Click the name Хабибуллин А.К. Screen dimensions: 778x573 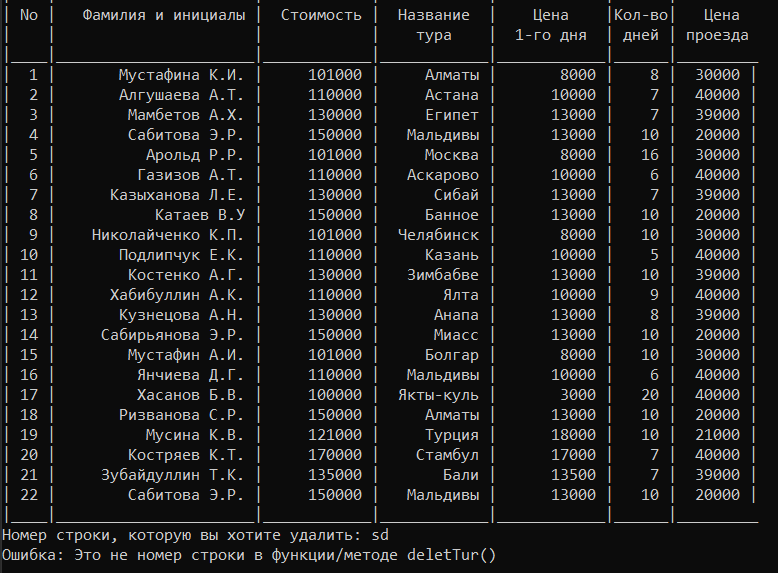click(x=177, y=295)
